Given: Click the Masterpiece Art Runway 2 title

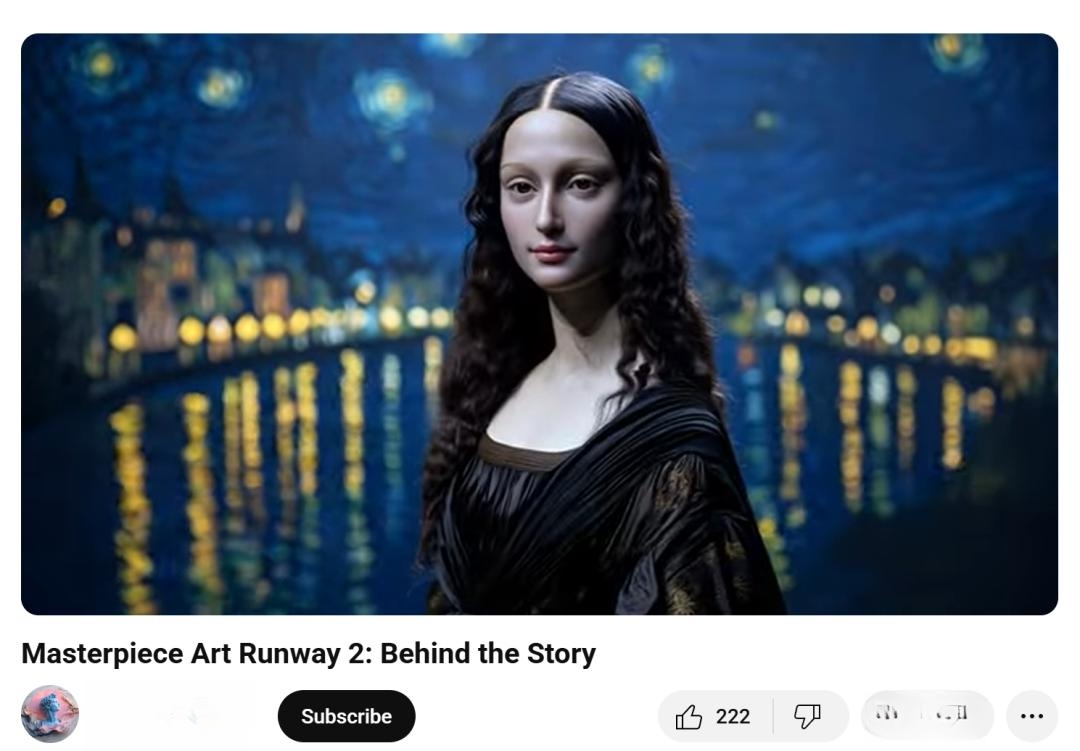Looking at the screenshot, I should (x=309, y=653).
